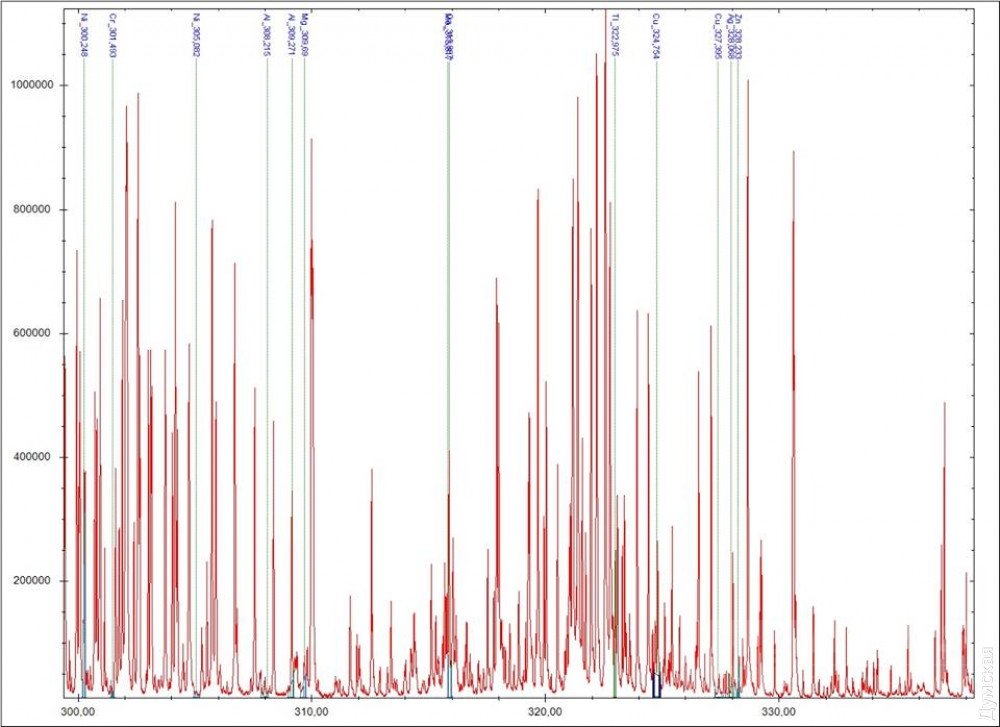This screenshot has height=727, width=1000.
Task: Click the Cu_327,395 line label
Action: pyautogui.click(x=717, y=37)
